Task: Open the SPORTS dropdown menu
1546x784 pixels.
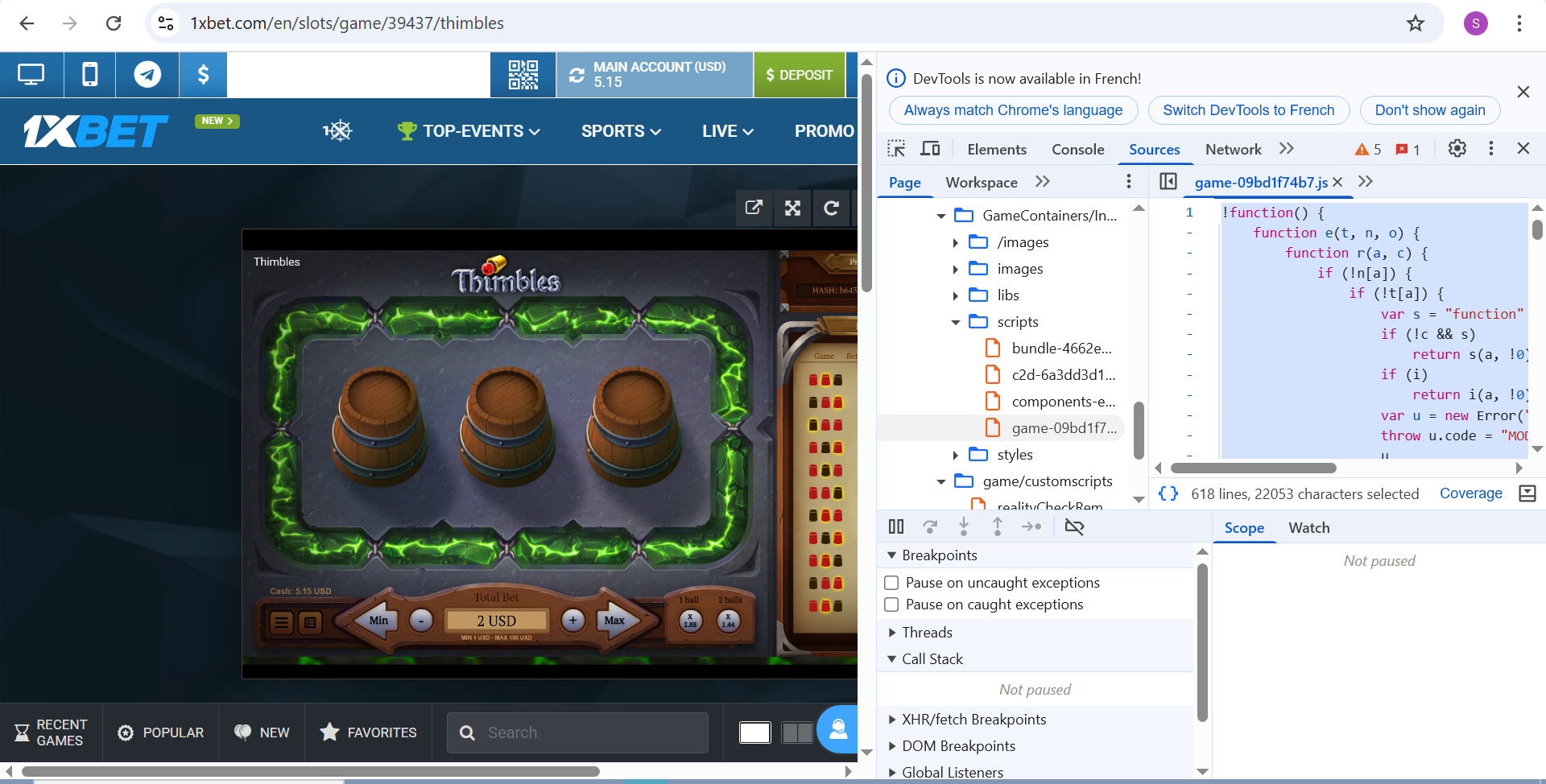Action: click(x=622, y=131)
